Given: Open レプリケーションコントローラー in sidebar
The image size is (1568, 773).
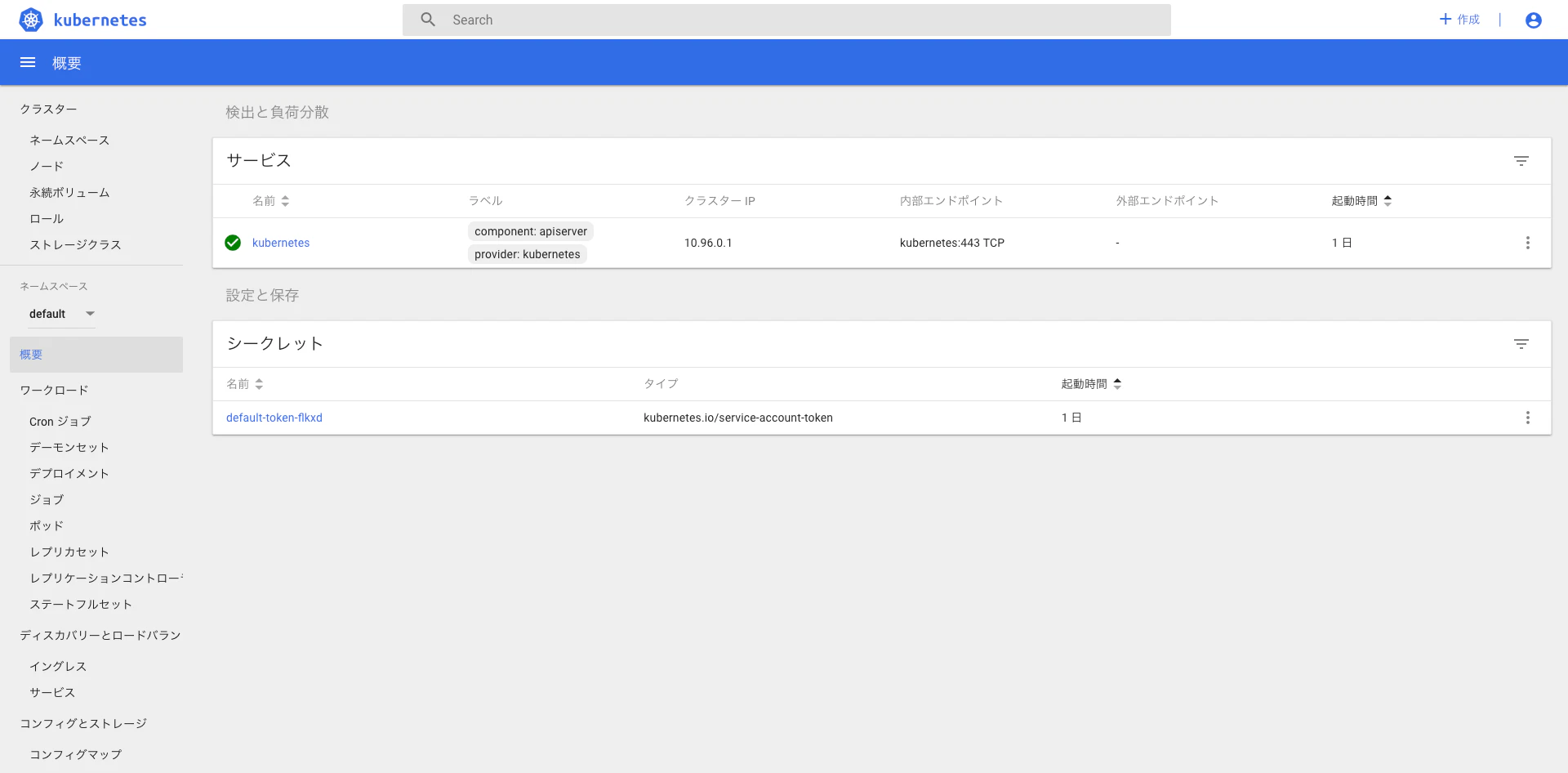Looking at the screenshot, I should [106, 579].
